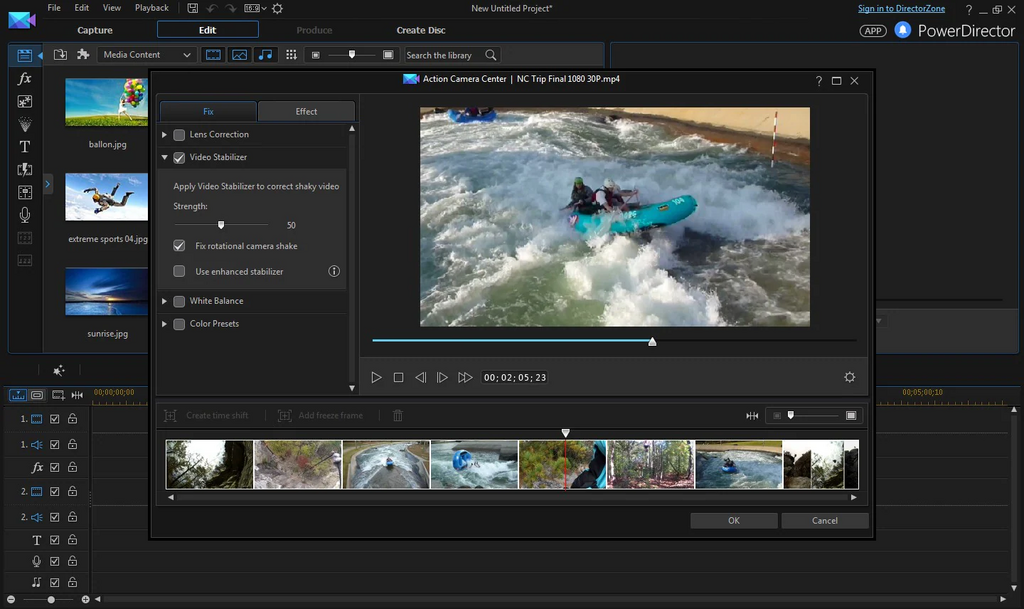1024x609 pixels.
Task: Enable Use enhanced stabilizer option
Action: tap(179, 271)
